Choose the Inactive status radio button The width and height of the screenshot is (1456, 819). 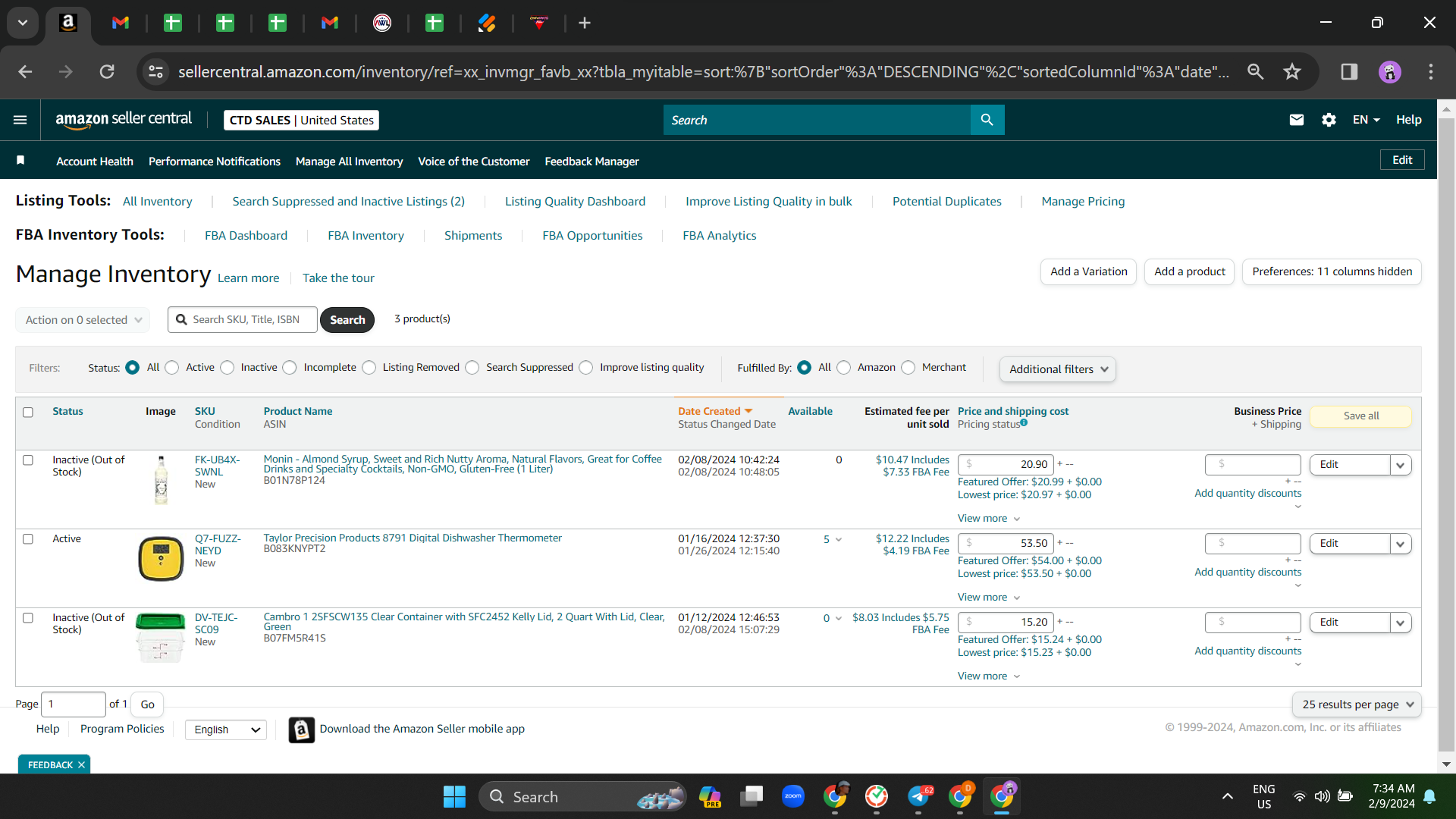pos(227,368)
